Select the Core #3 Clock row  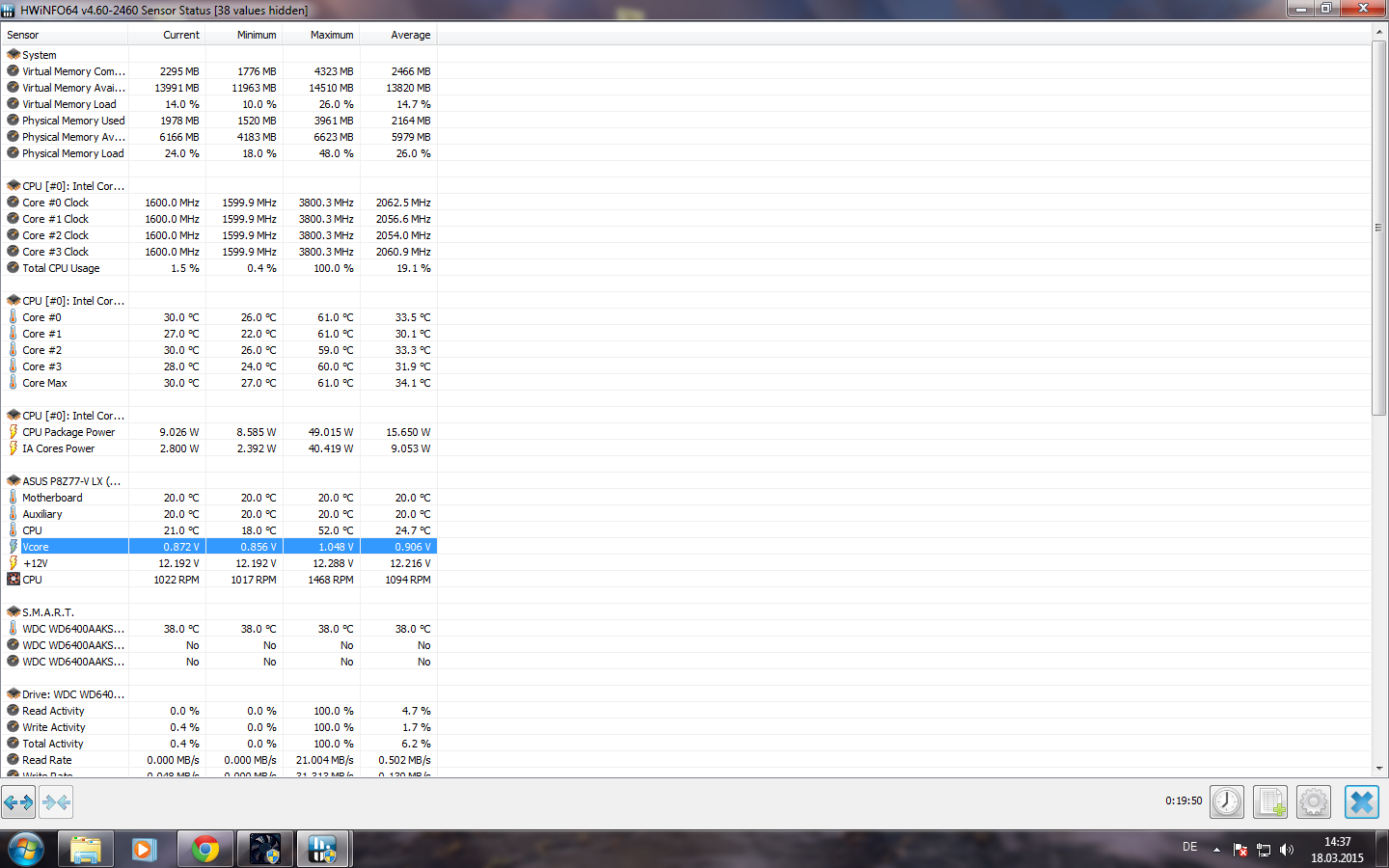tap(220, 252)
